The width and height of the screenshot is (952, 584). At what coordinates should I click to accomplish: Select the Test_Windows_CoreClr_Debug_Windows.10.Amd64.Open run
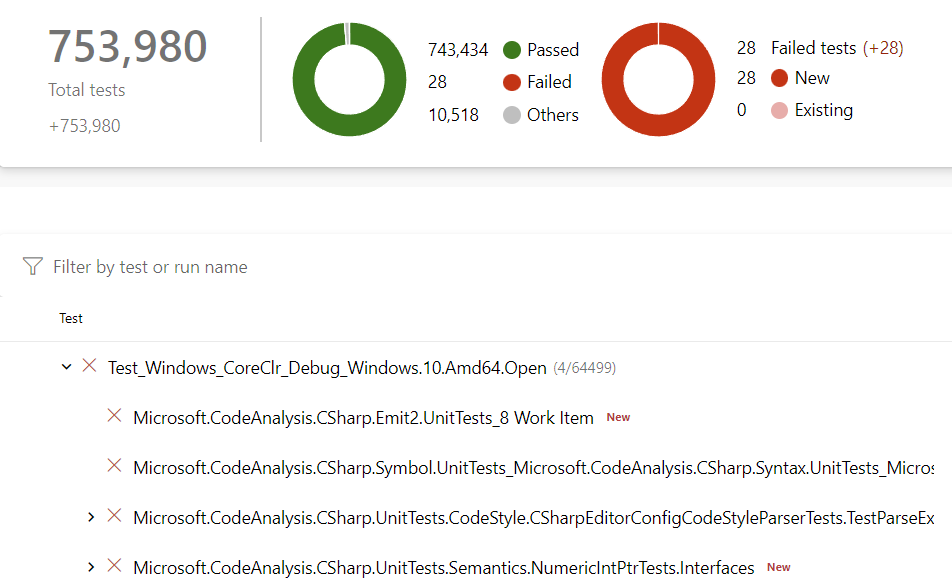point(327,368)
